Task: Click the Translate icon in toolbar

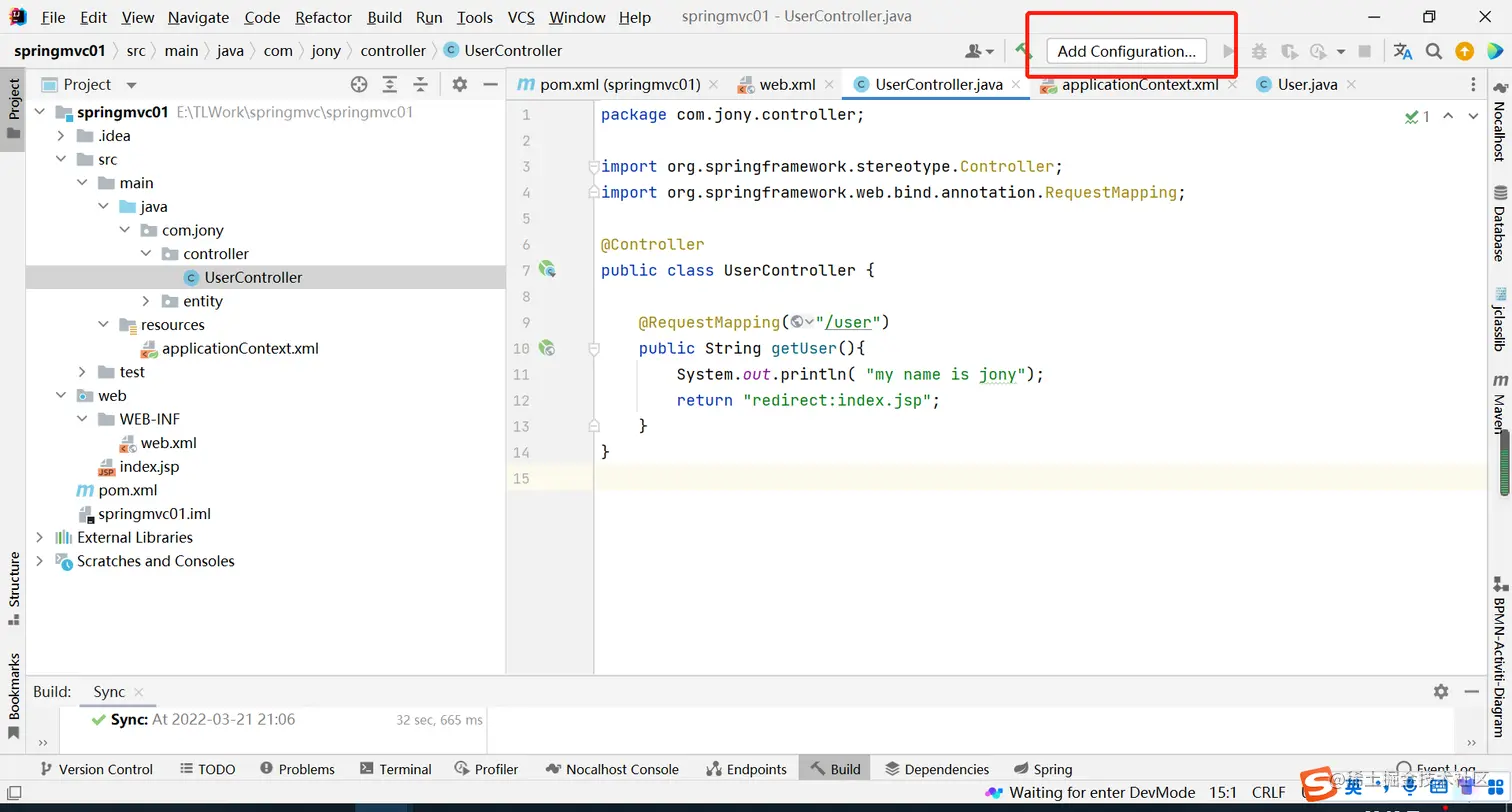Action: tap(1403, 51)
